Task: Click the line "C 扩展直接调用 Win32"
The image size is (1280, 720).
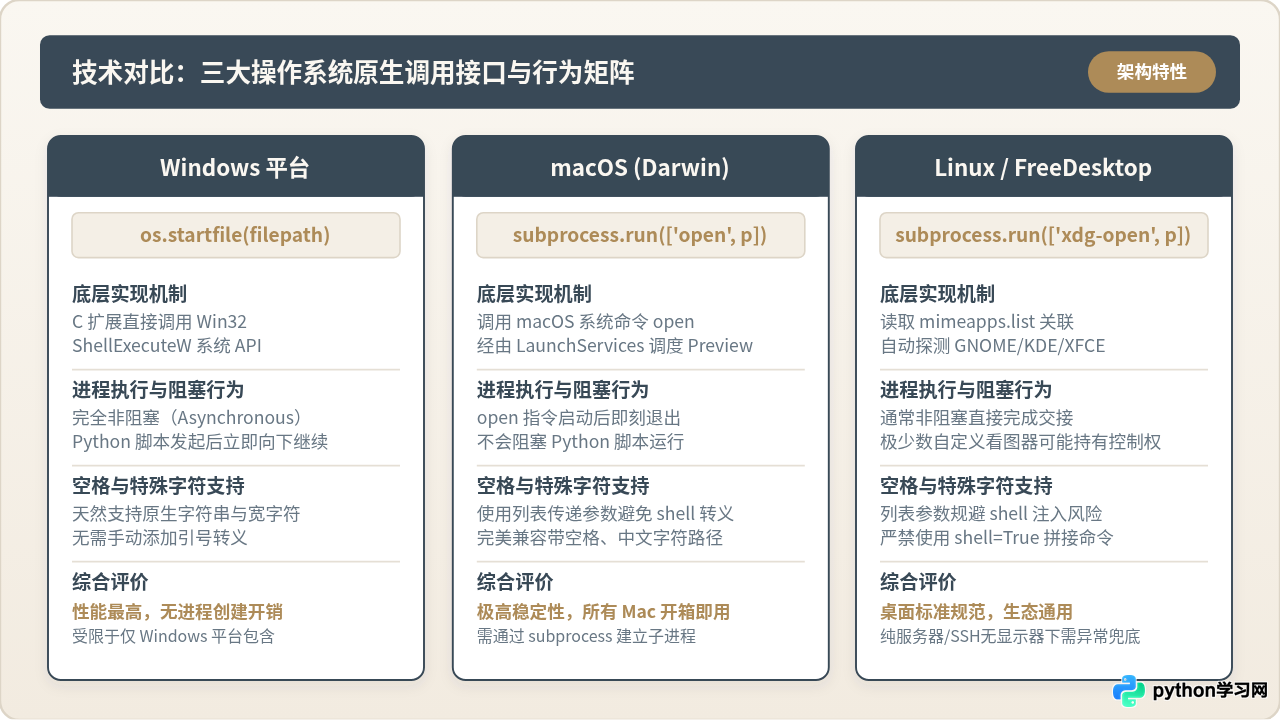Action: pos(159,321)
